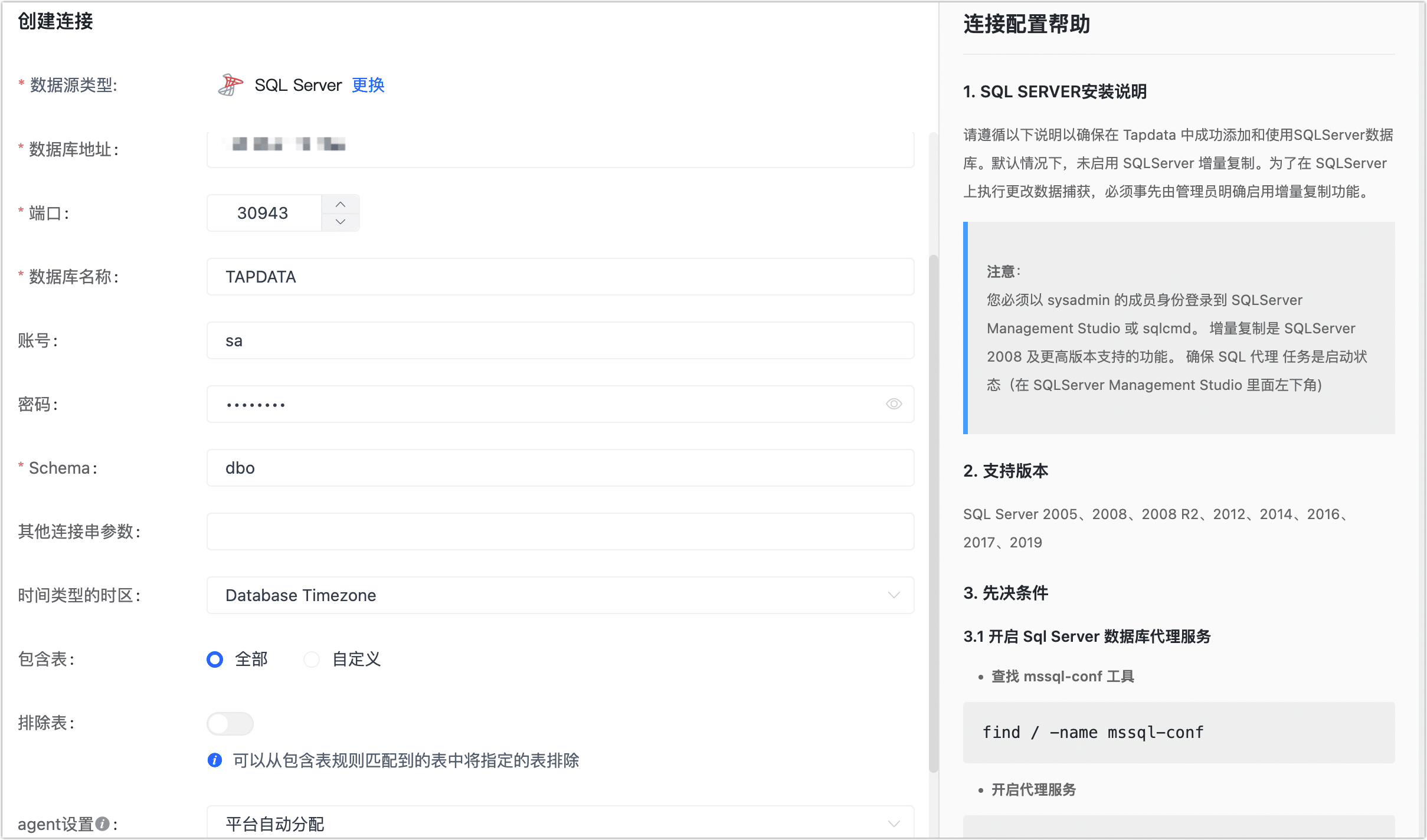Click the 账号 field containing sa
The image size is (1427, 840).
[x=559, y=340]
